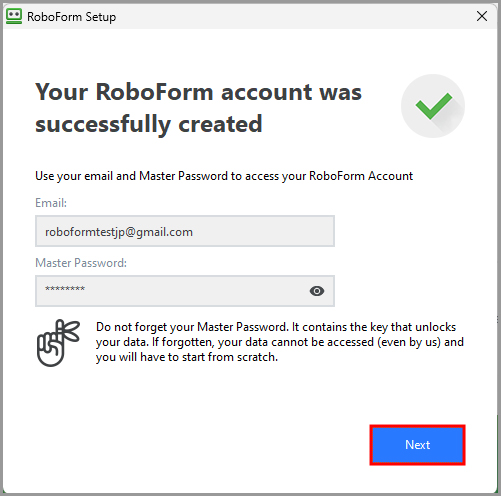Viewport: 501px width, 496px height.
Task: Click the "start from scratch" warning line
Action: (x=187, y=357)
